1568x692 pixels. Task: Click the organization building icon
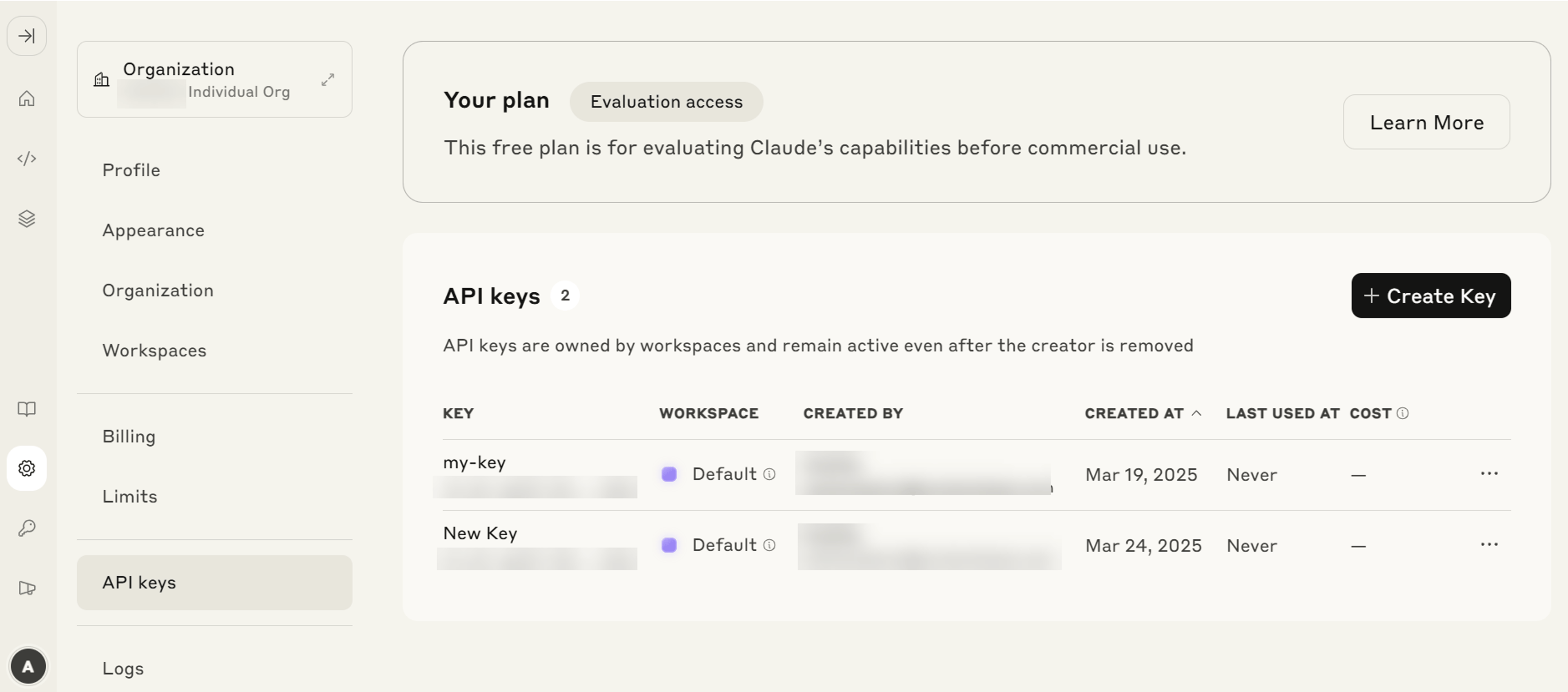tap(102, 79)
